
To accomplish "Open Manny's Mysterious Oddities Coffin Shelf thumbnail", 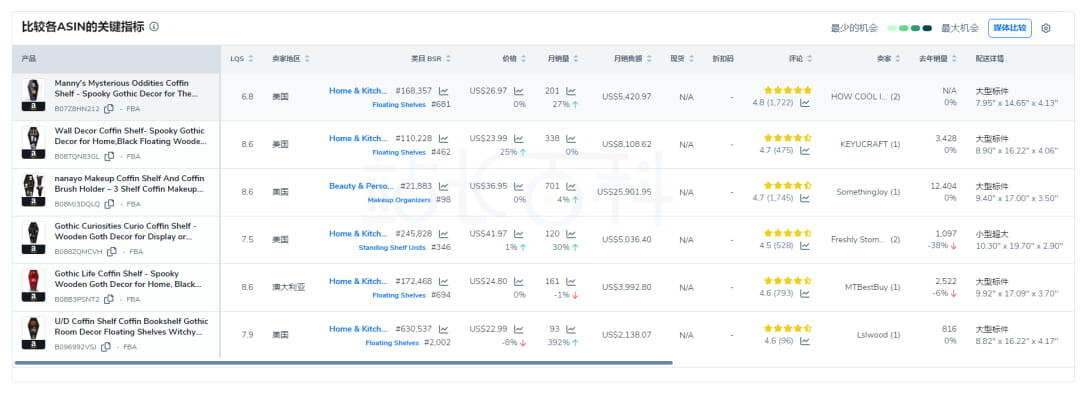I will (x=33, y=96).
